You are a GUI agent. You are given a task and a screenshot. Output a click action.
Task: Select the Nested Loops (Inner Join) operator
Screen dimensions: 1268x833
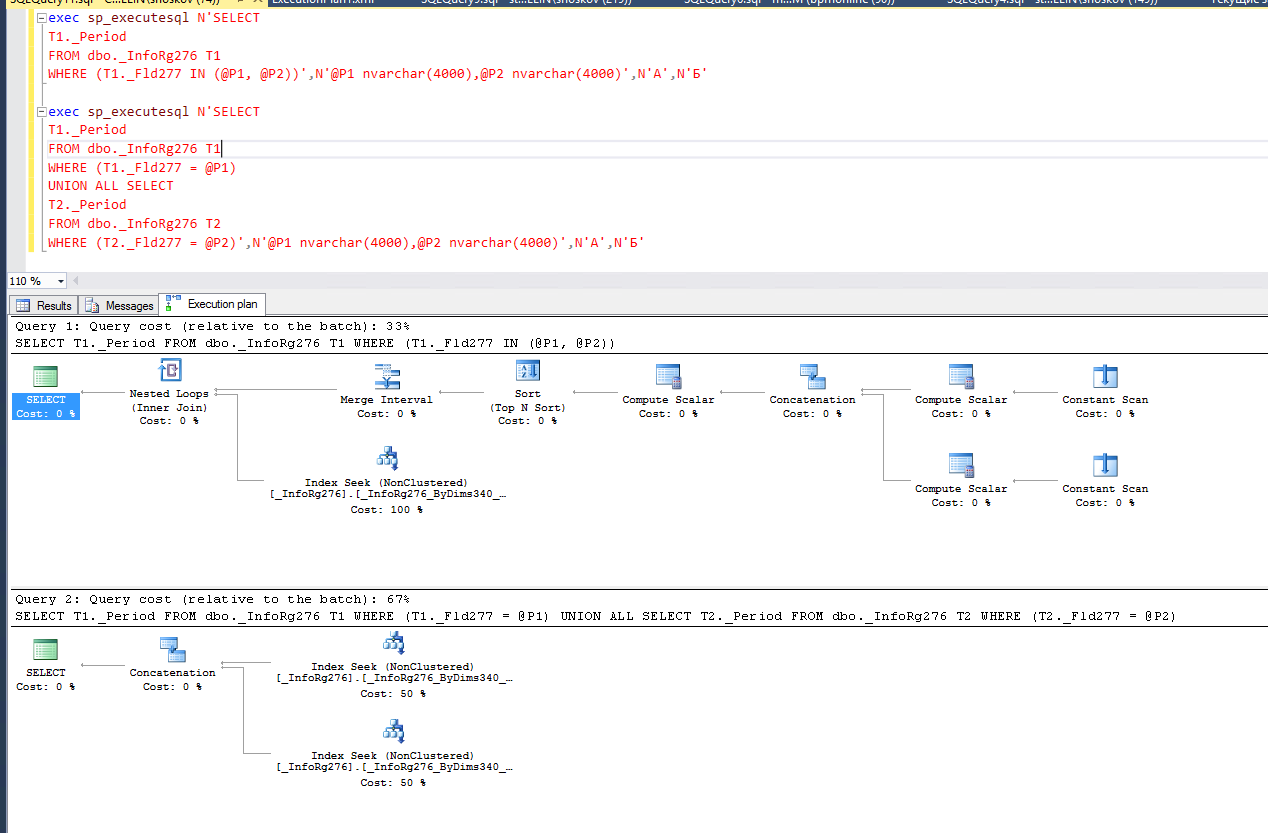click(x=169, y=391)
